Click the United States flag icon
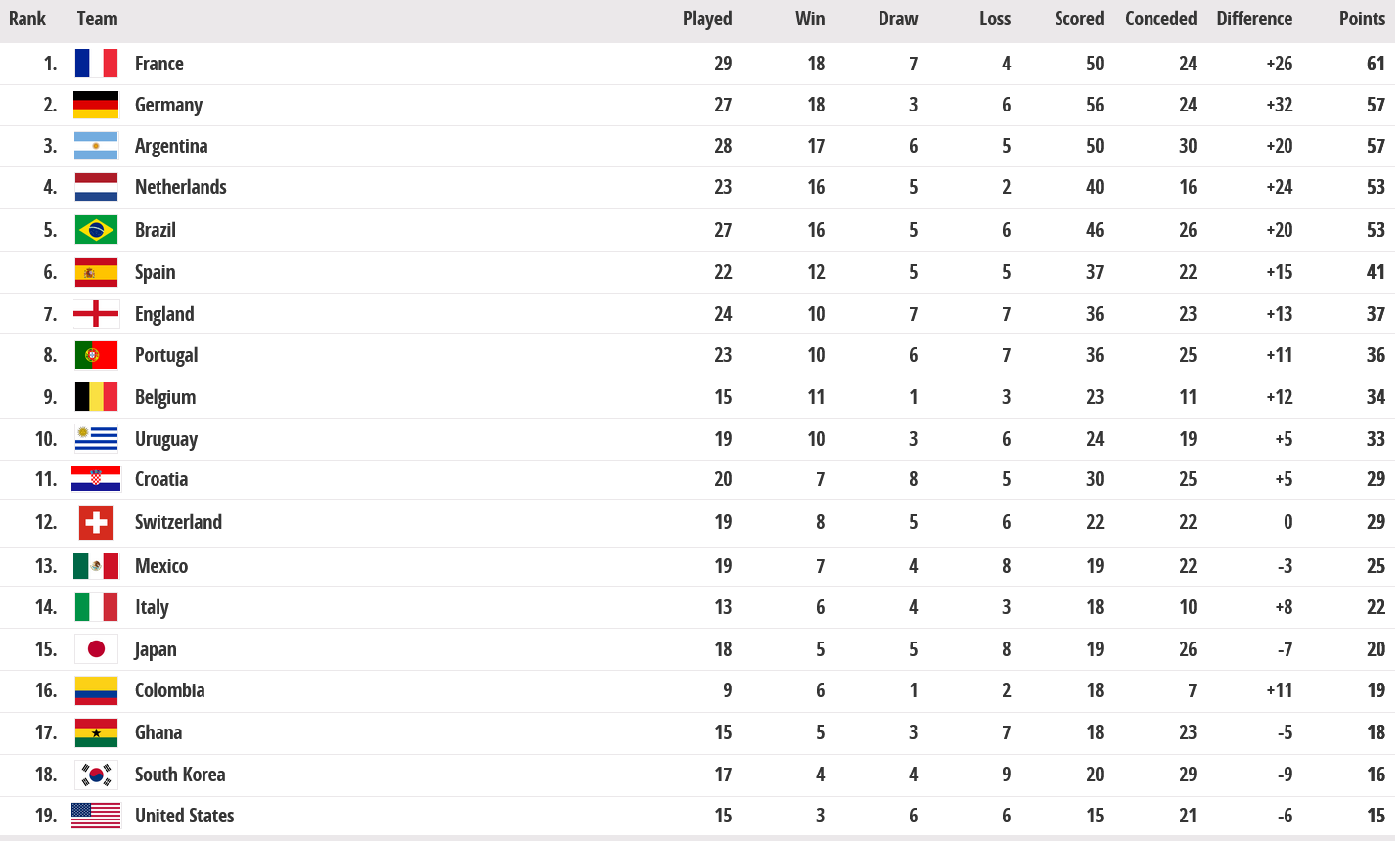The width and height of the screenshot is (1400, 841). point(96,816)
